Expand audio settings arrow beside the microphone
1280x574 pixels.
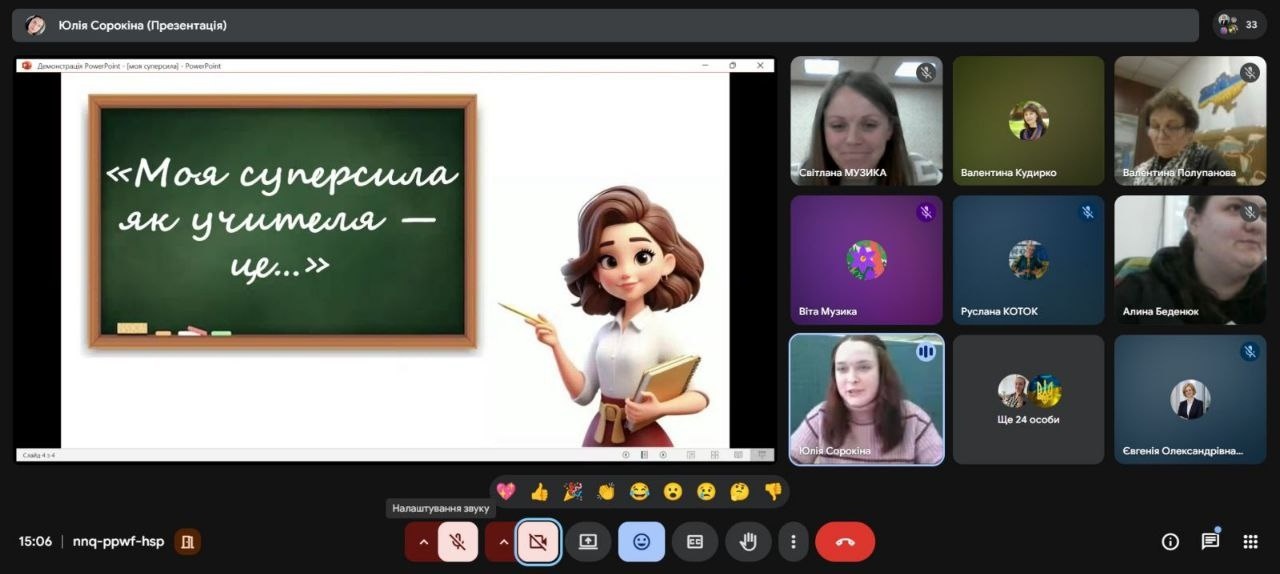(x=422, y=542)
